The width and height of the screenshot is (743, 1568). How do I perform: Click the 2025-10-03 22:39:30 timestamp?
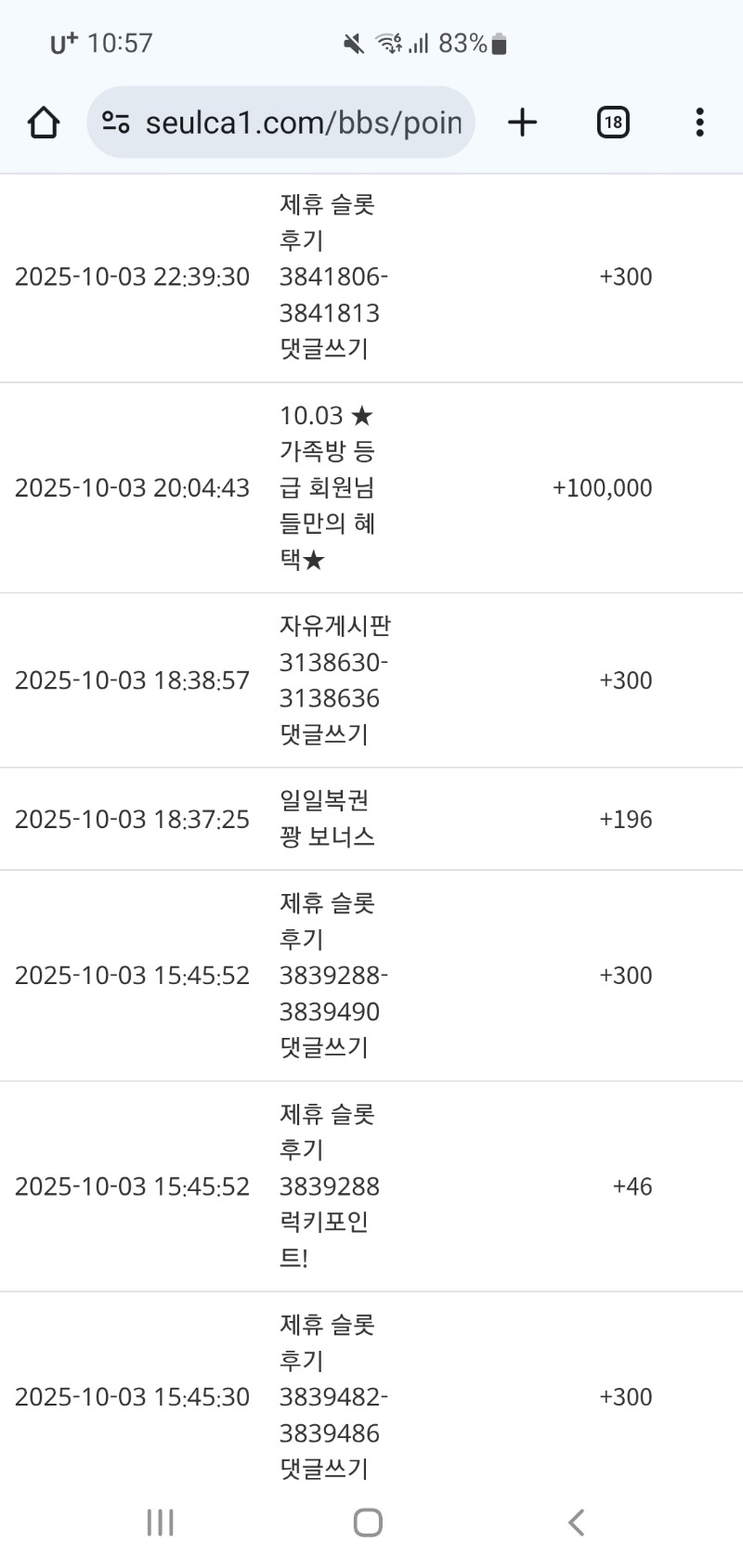coord(132,277)
